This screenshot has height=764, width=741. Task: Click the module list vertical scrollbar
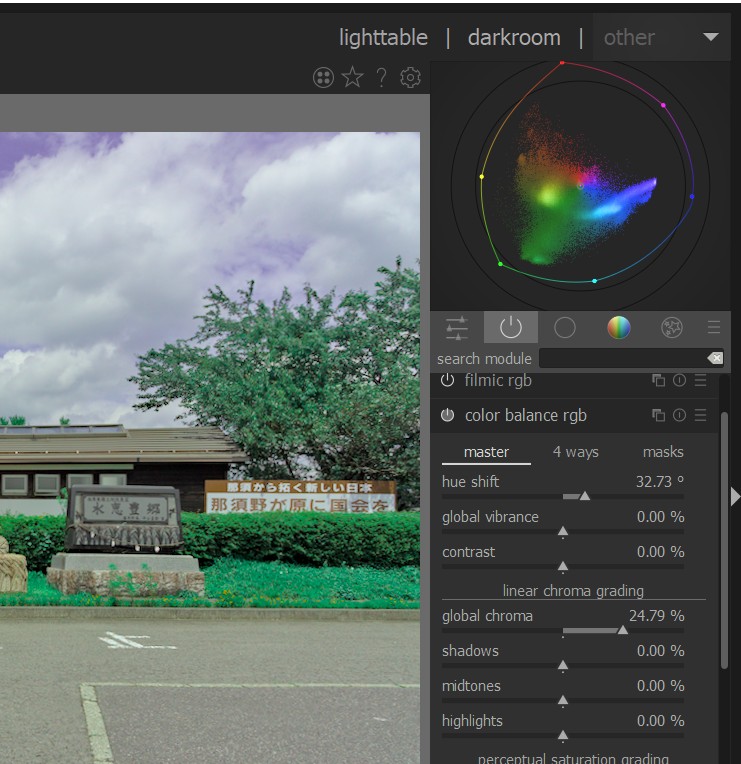[724, 540]
